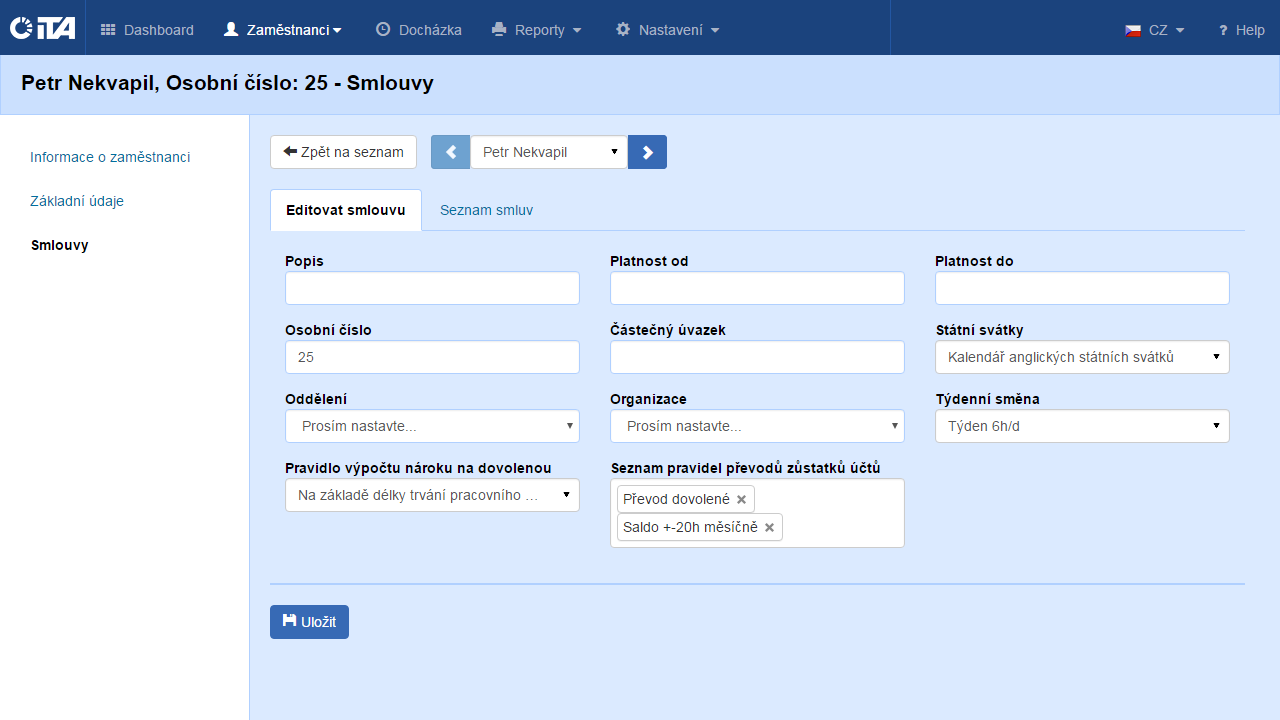Open Dashboard from top navigation
This screenshot has width=1280, height=720.
(x=147, y=30)
